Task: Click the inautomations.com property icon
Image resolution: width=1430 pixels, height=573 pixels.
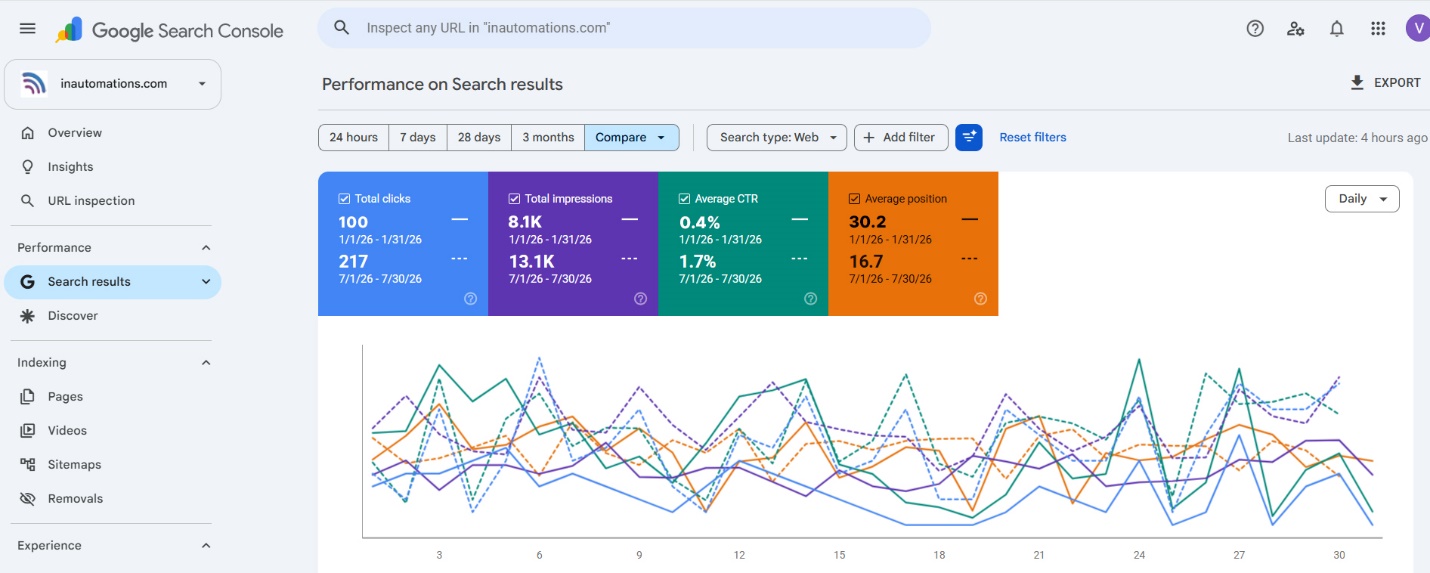Action: pyautogui.click(x=34, y=84)
